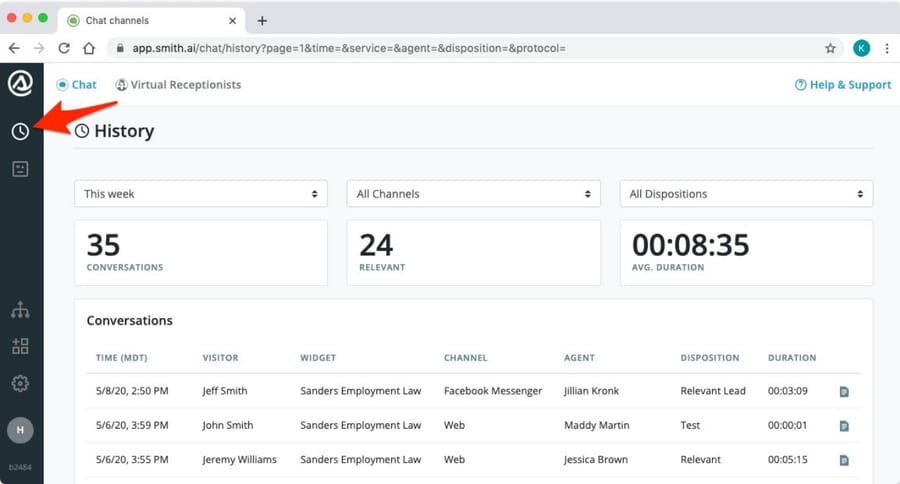The height and width of the screenshot is (484, 900).
Task: Go to browser home page
Action: [89, 48]
